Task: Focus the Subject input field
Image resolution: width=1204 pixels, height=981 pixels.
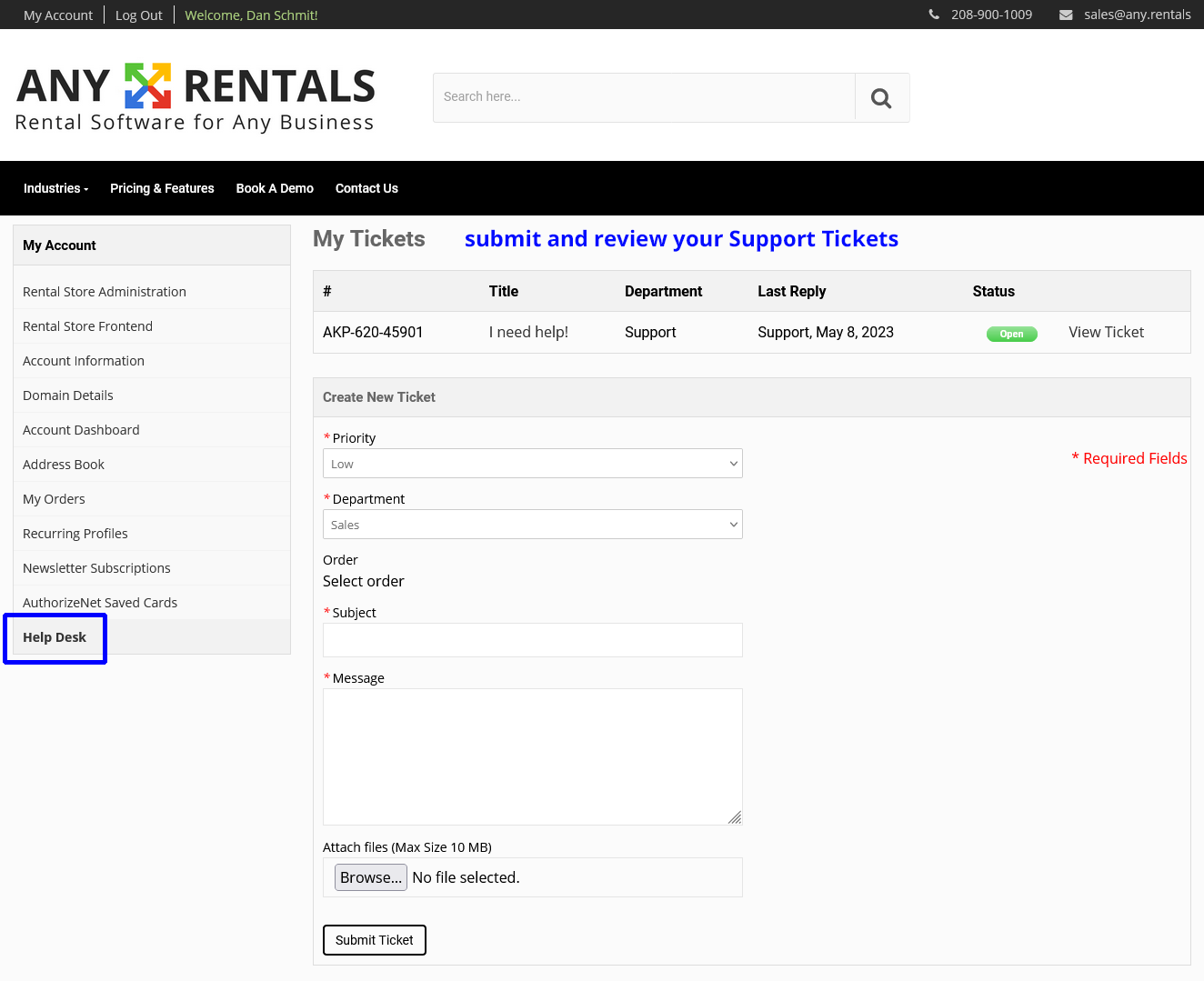Action: [x=532, y=640]
